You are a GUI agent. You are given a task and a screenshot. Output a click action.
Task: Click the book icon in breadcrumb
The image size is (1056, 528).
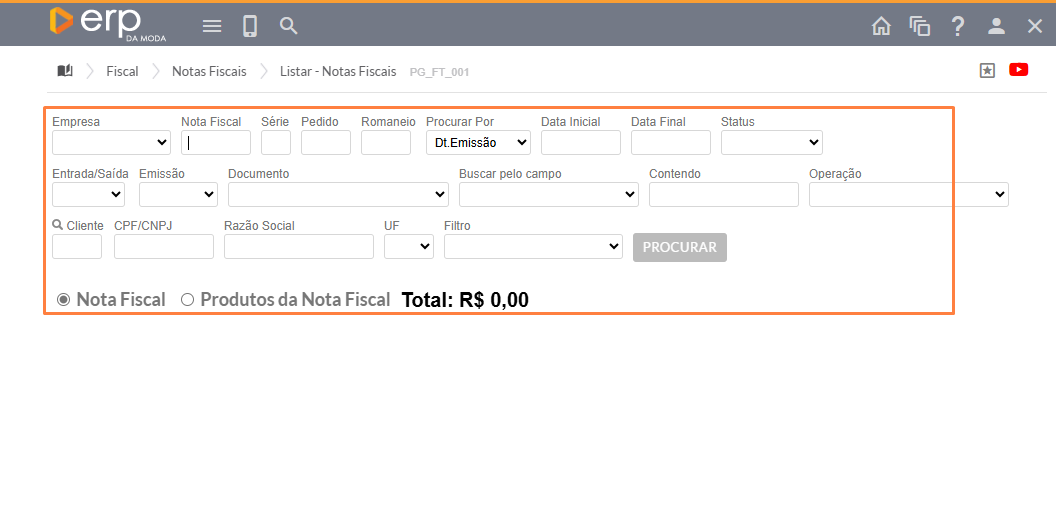click(x=65, y=71)
